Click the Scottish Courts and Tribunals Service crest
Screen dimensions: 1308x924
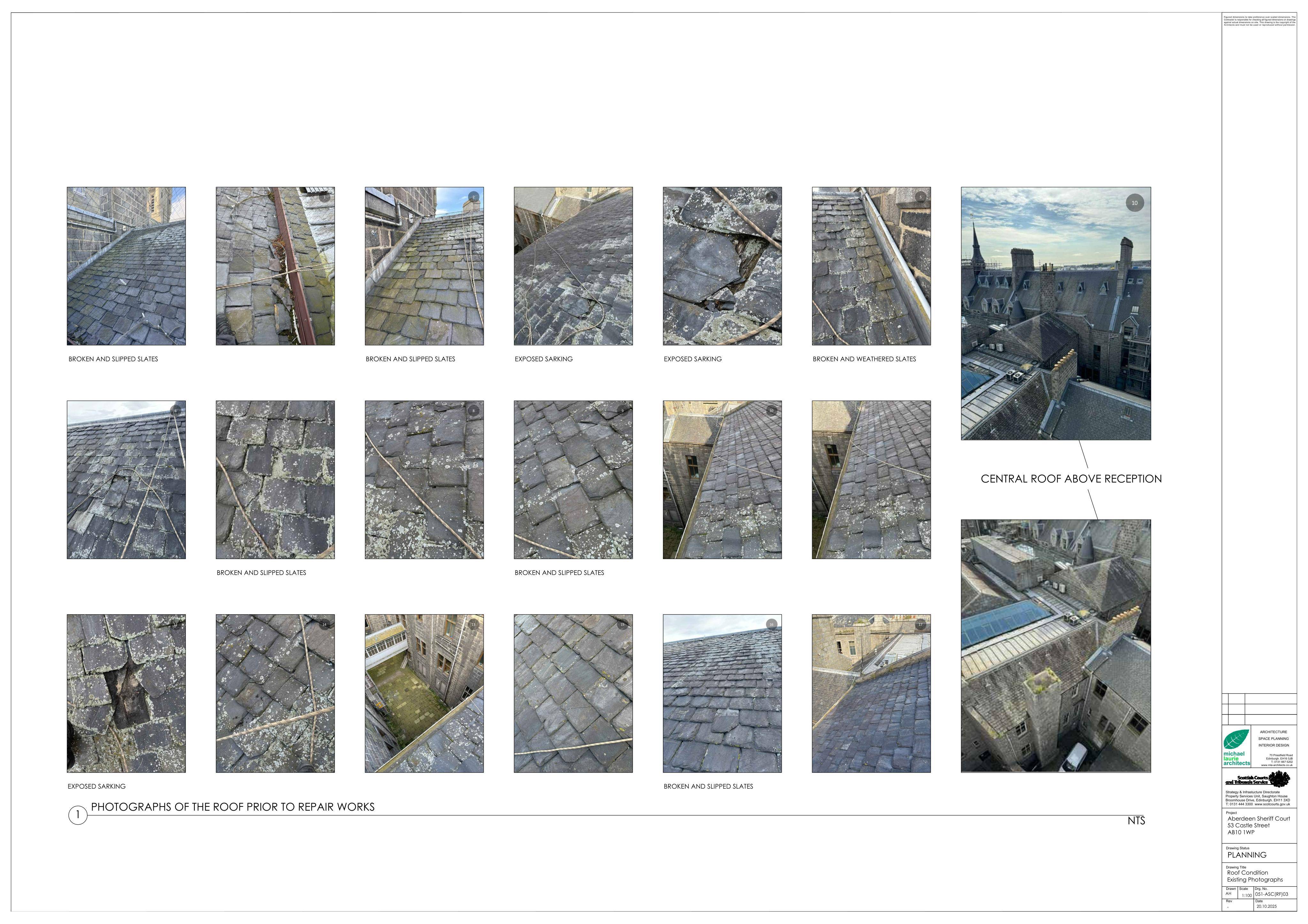[x=1280, y=779]
